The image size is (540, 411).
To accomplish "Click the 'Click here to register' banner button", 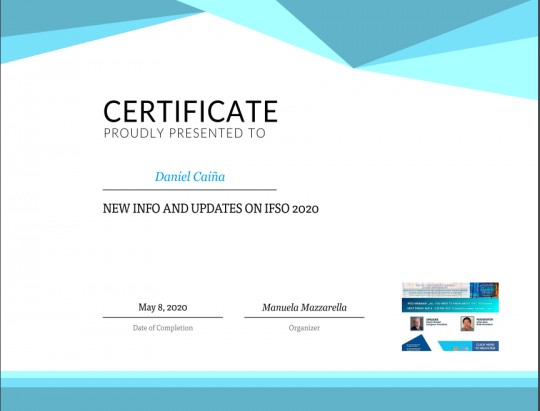I will [x=485, y=346].
